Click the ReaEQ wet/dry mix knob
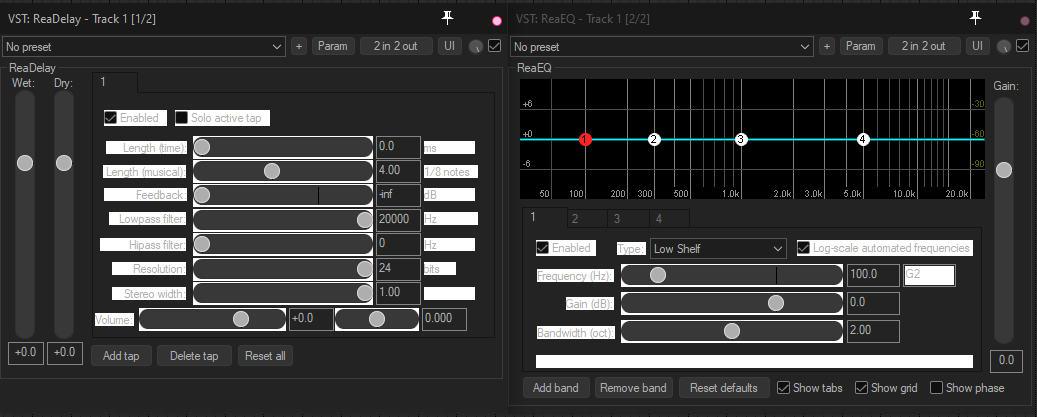This screenshot has width=1037, height=417. click(x=1004, y=47)
